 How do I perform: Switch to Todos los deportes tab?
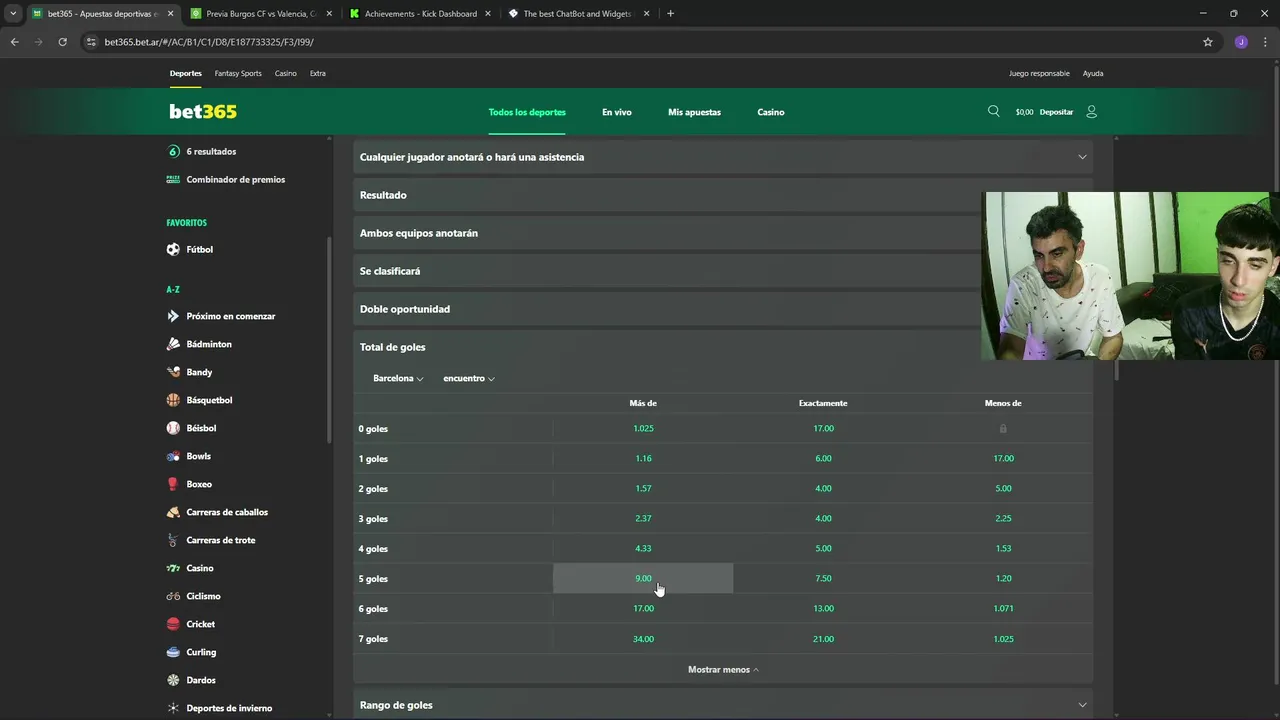coord(527,112)
